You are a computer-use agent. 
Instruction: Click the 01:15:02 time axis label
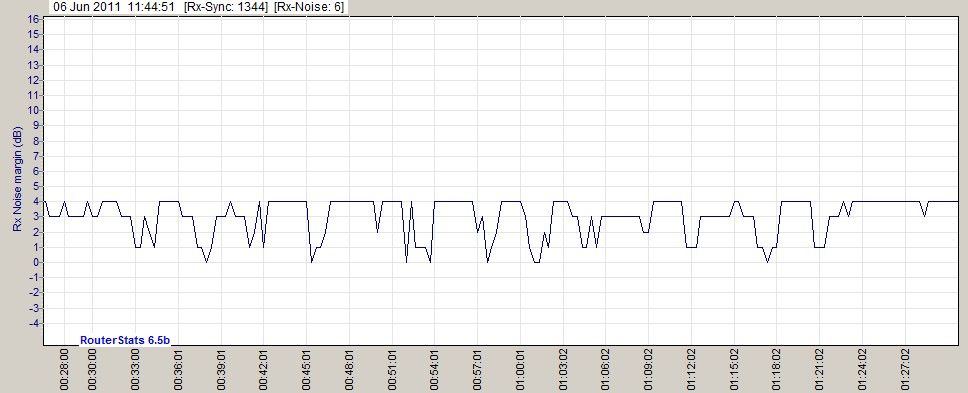(x=734, y=369)
